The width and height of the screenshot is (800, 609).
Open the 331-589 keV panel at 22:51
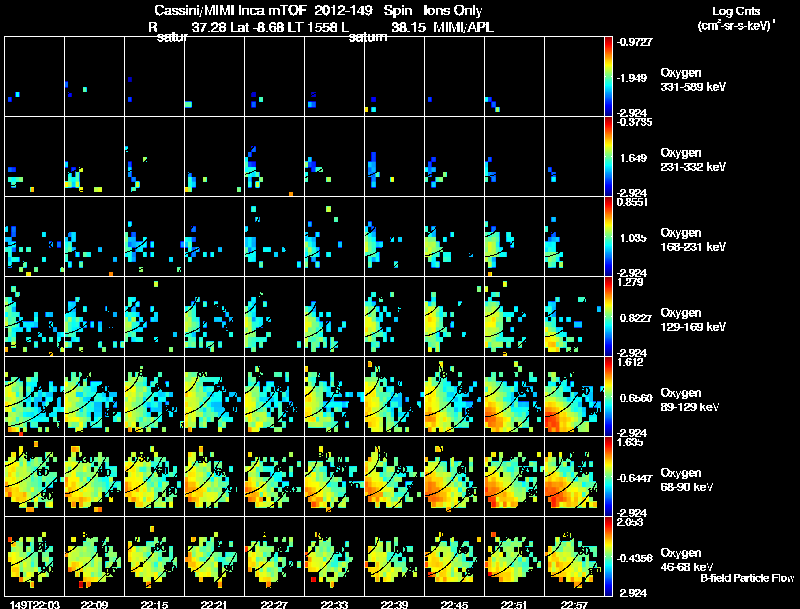pos(514,77)
